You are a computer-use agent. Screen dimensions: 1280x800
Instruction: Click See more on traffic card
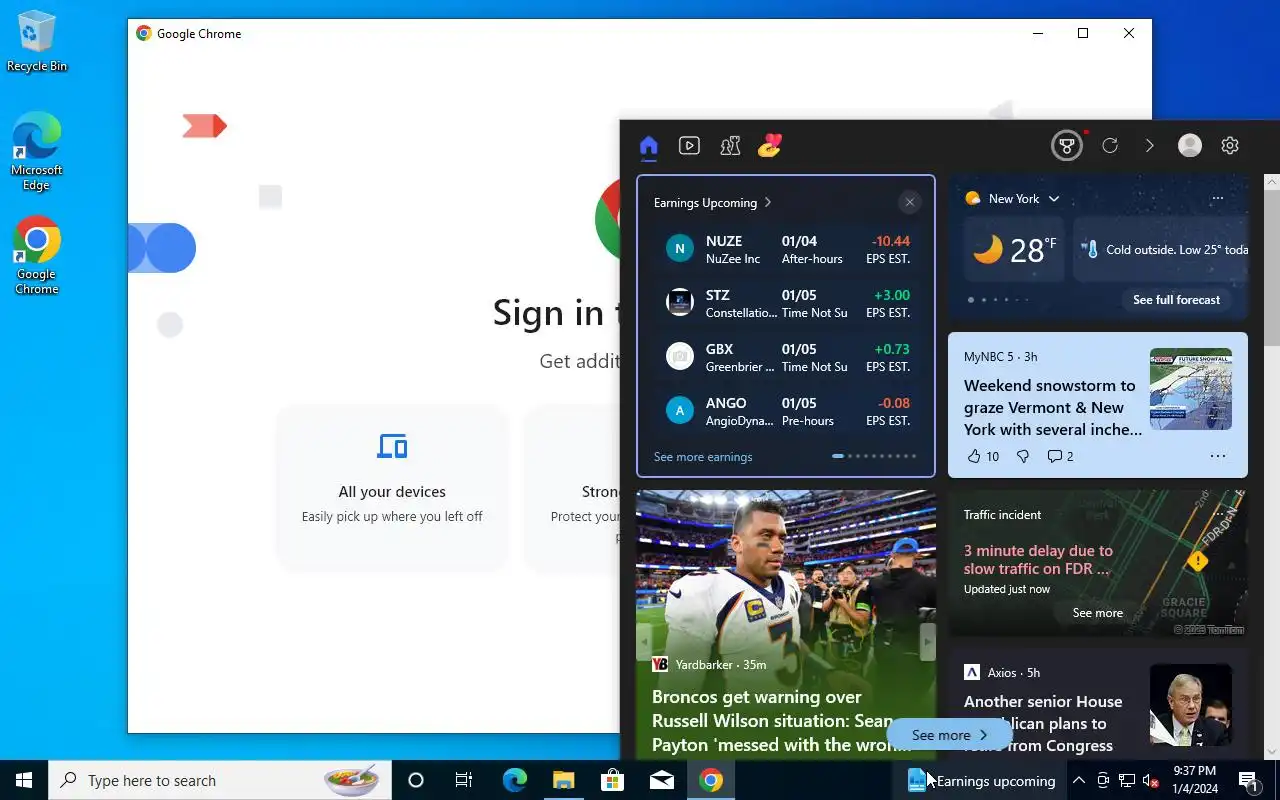1097,613
